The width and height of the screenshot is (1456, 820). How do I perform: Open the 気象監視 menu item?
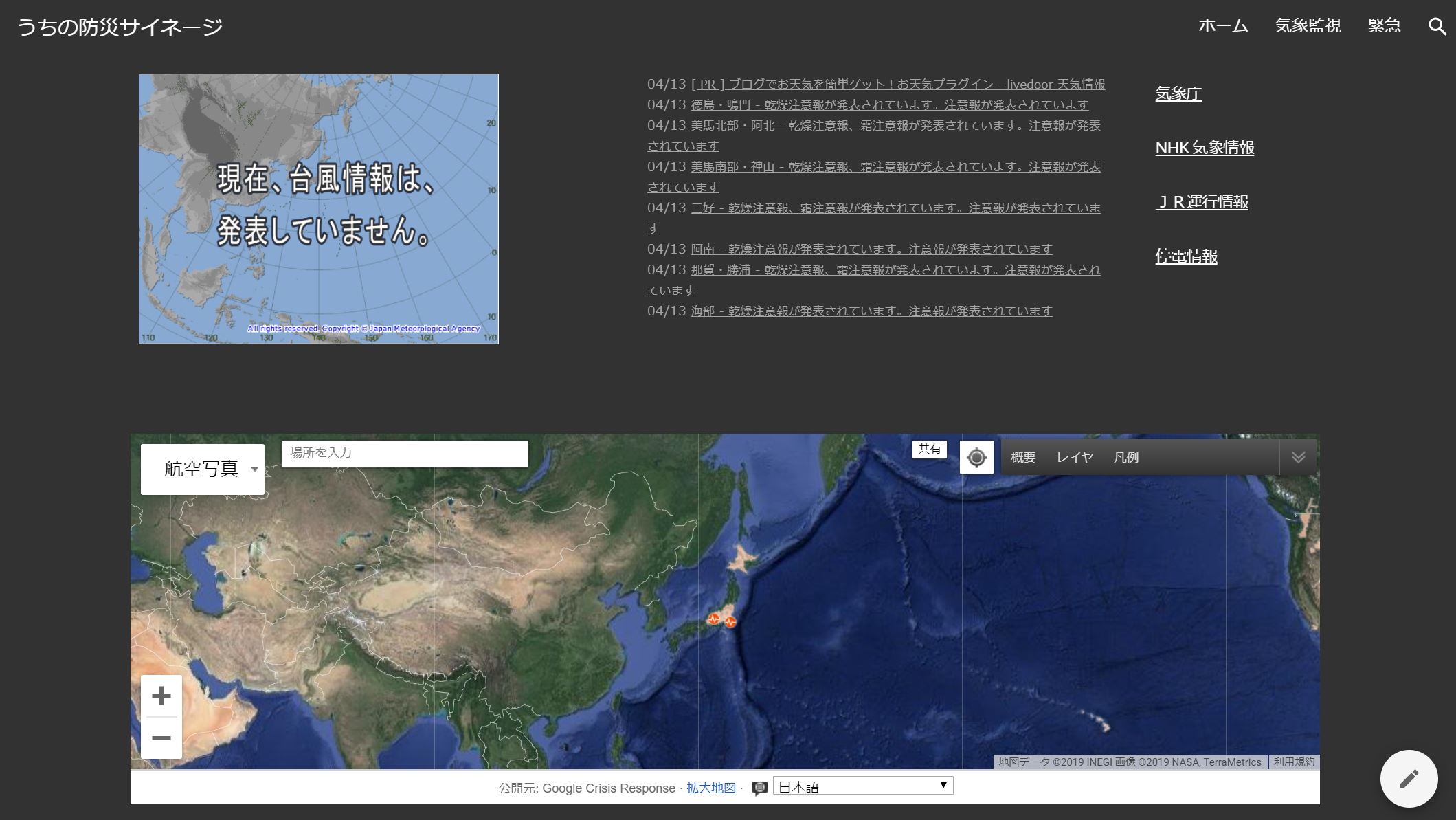pos(1308,26)
